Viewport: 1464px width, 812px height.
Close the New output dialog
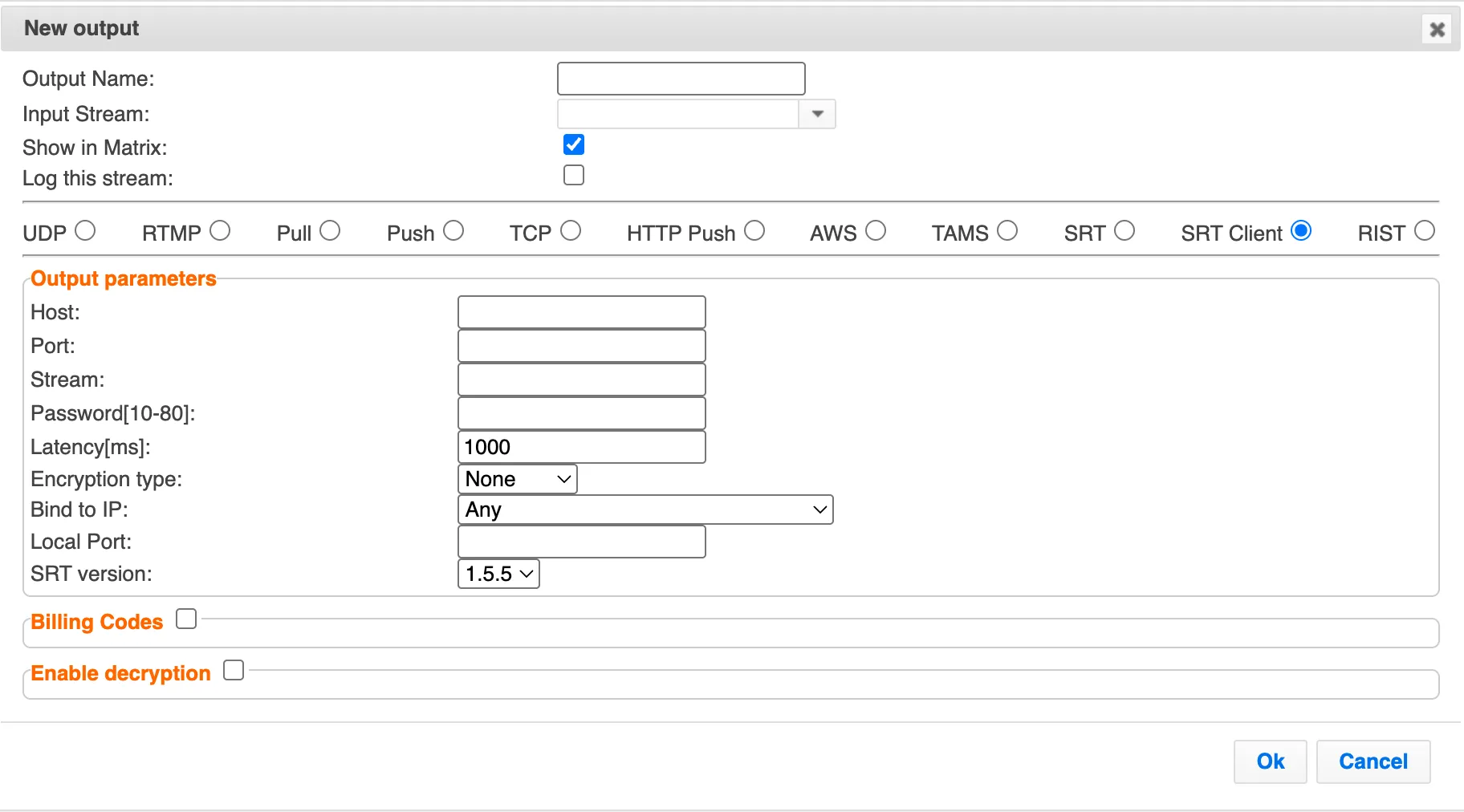point(1437,30)
